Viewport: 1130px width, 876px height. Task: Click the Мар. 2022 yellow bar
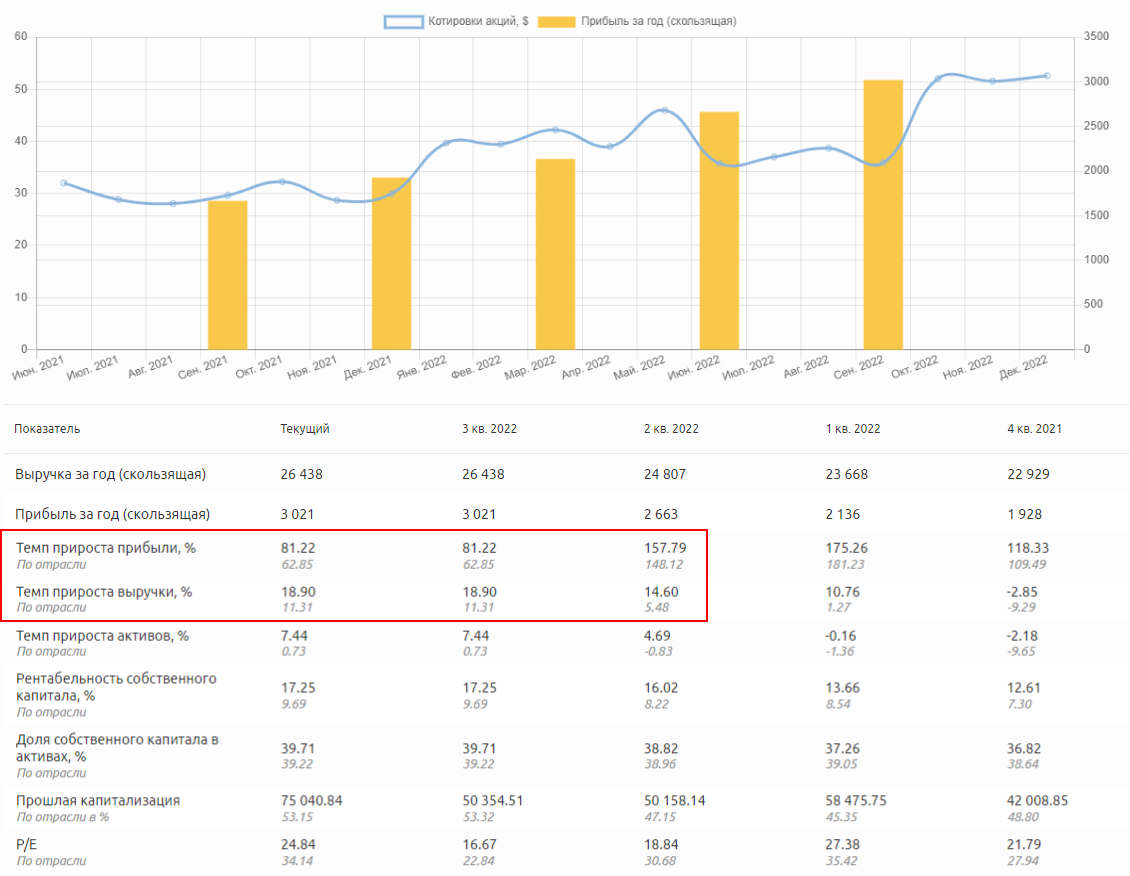pos(555,254)
